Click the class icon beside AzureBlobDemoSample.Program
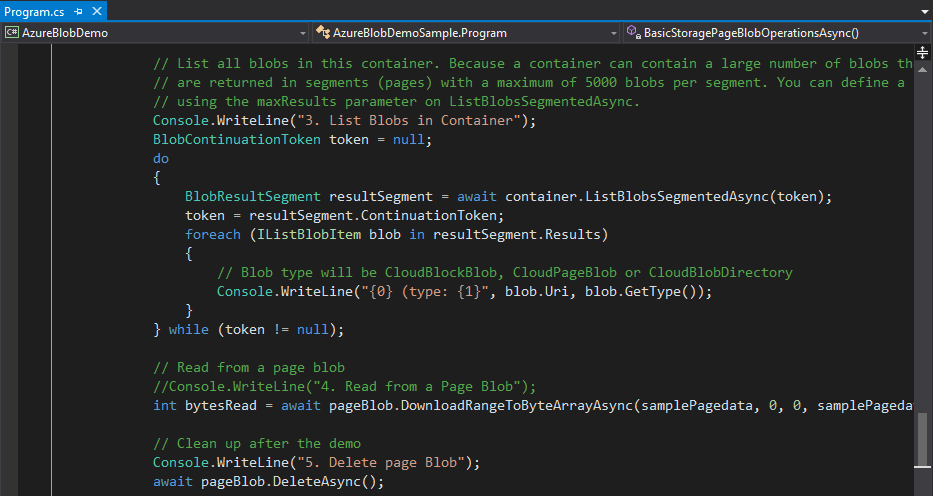The image size is (933, 496). click(324, 32)
